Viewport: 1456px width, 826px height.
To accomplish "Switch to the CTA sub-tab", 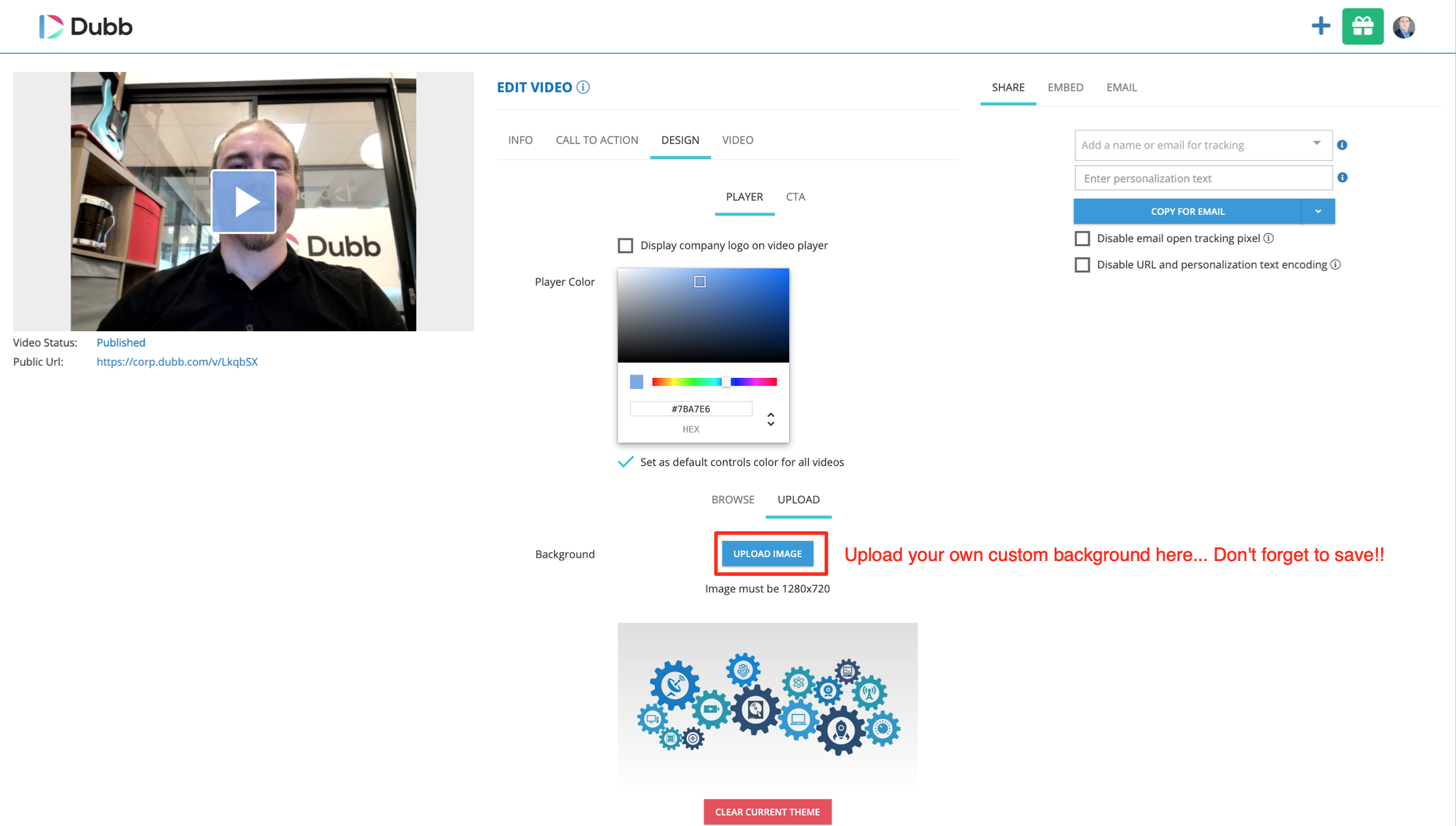I will 796,197.
